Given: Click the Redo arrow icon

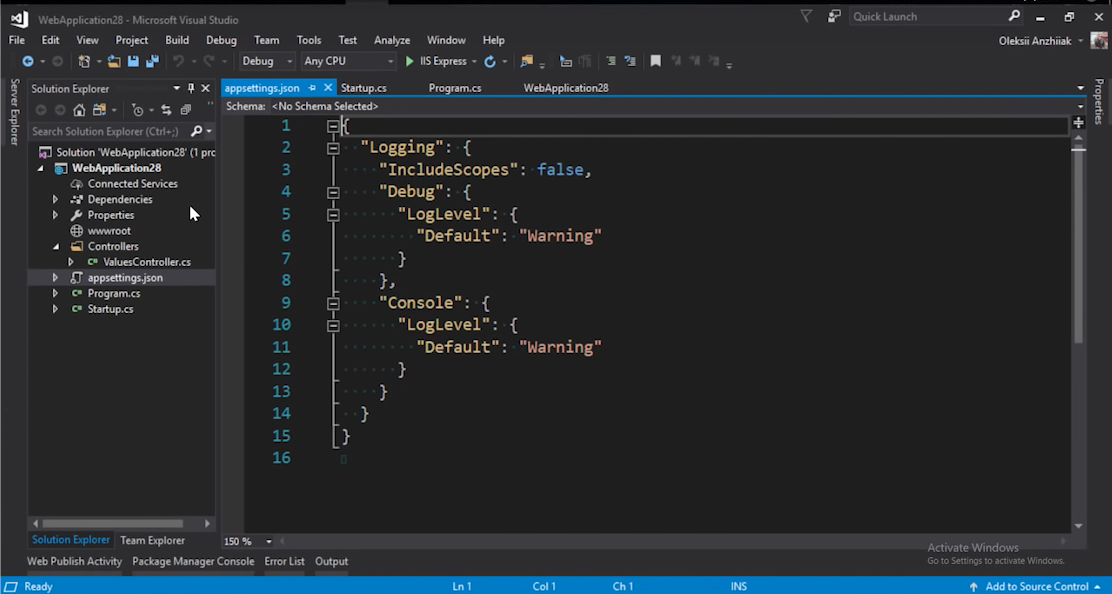Looking at the screenshot, I should 208,62.
